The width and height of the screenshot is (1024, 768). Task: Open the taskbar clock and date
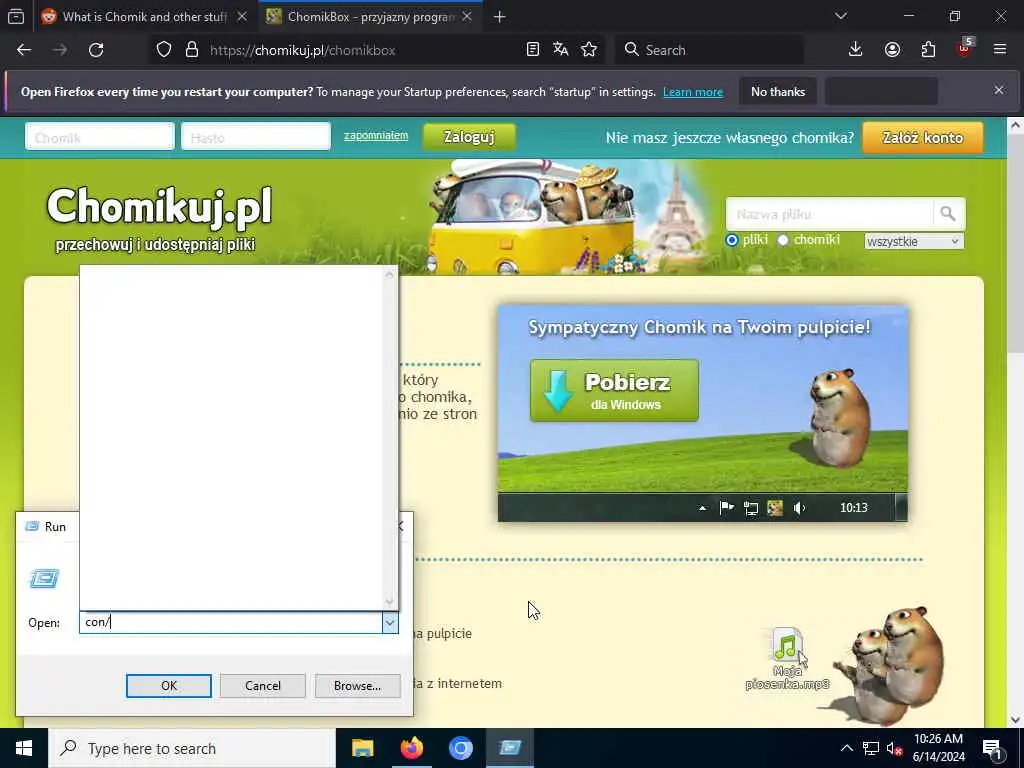[938, 748]
